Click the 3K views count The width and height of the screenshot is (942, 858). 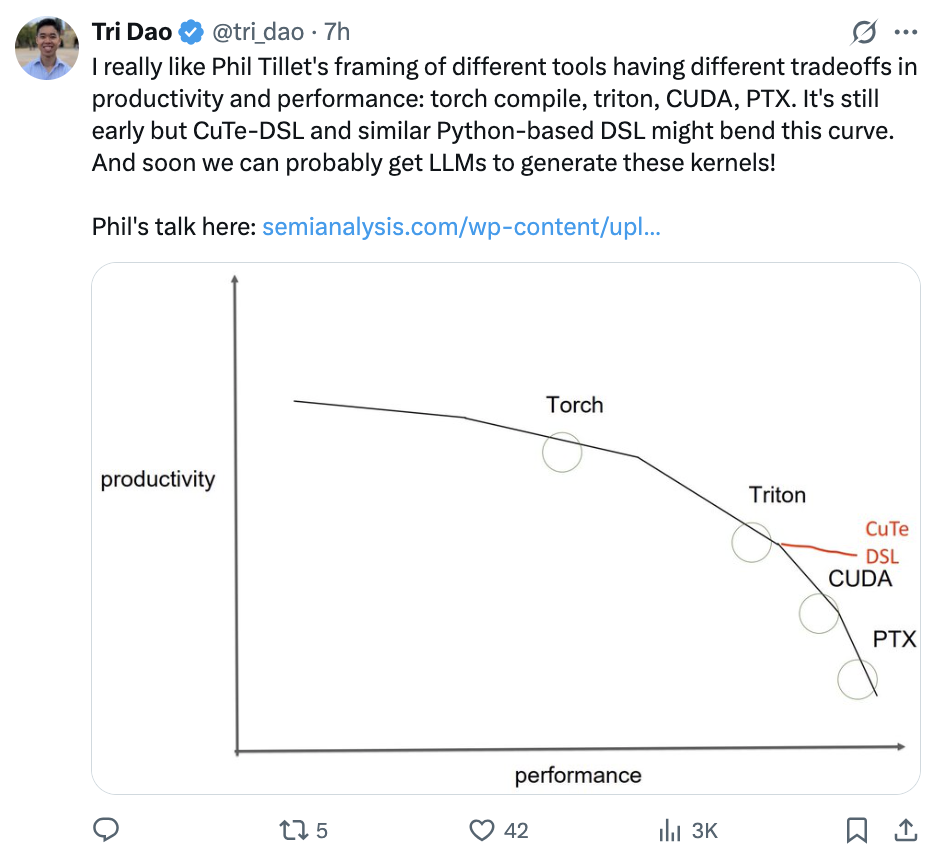click(705, 831)
